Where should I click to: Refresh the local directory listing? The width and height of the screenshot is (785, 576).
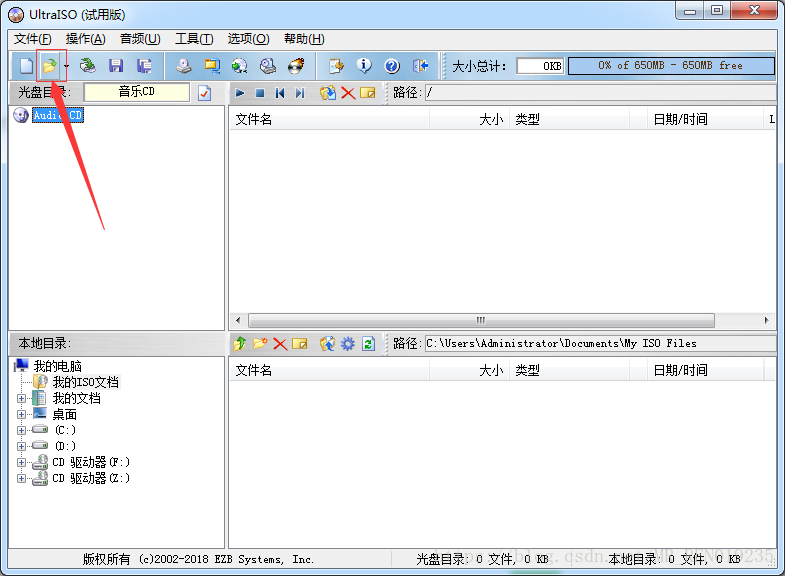click(368, 344)
